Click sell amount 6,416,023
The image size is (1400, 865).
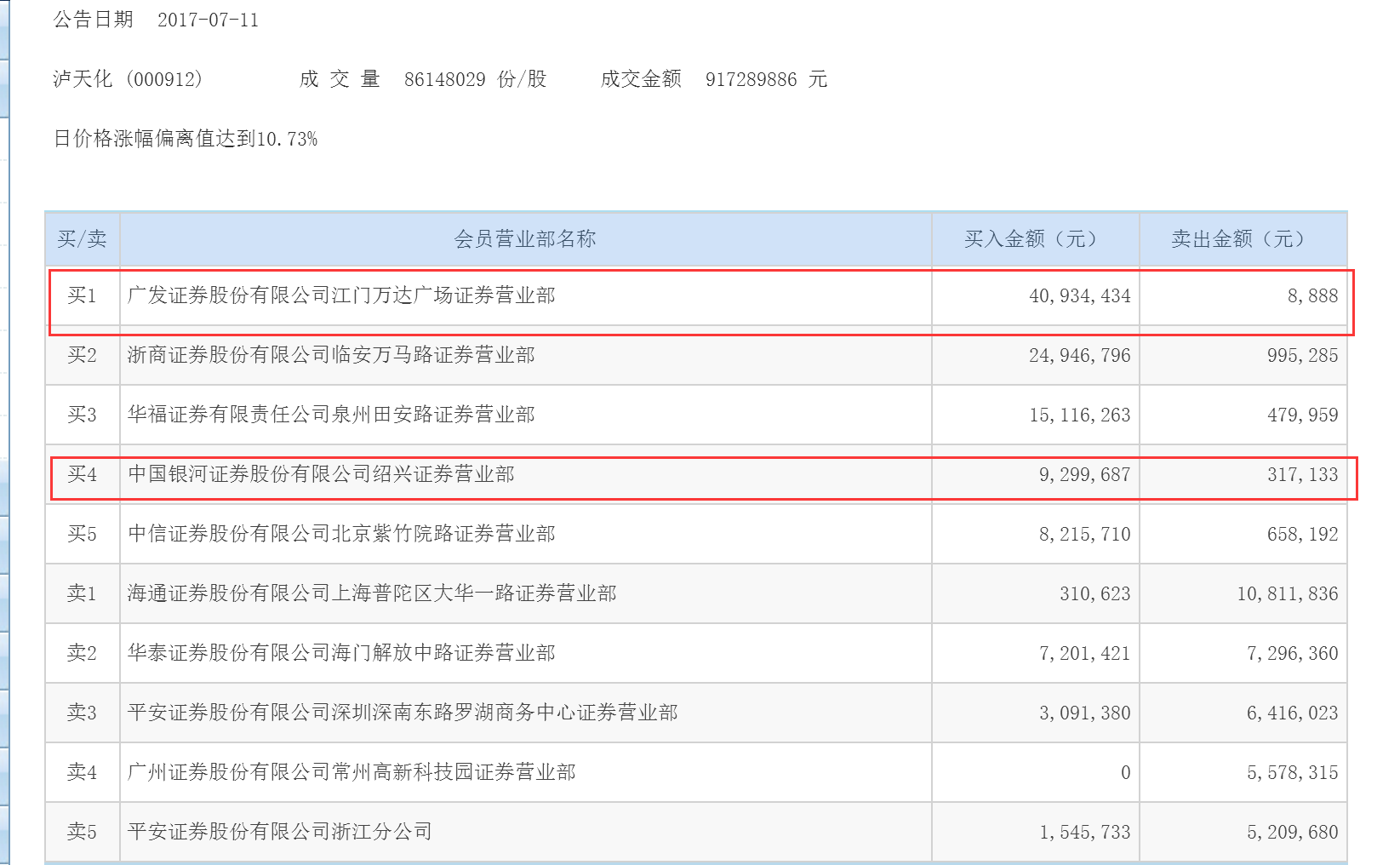pyautogui.click(x=1293, y=713)
